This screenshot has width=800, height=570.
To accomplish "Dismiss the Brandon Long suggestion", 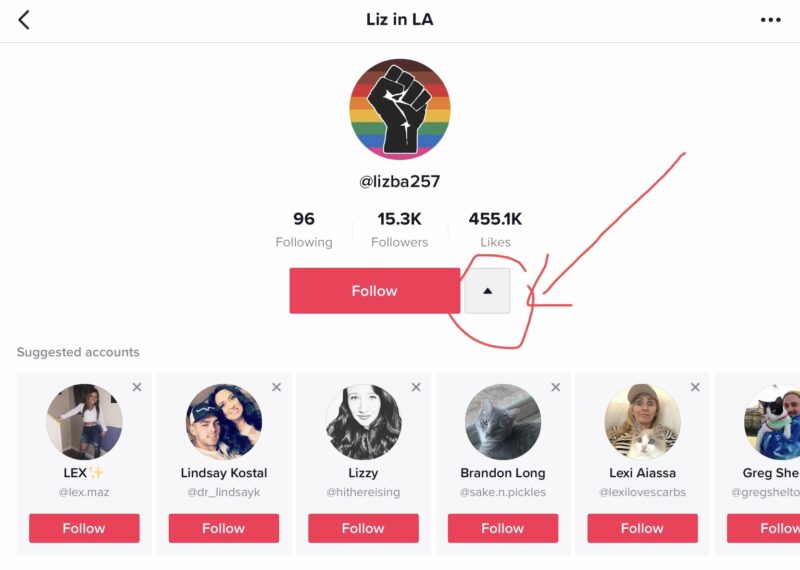I will point(555,387).
